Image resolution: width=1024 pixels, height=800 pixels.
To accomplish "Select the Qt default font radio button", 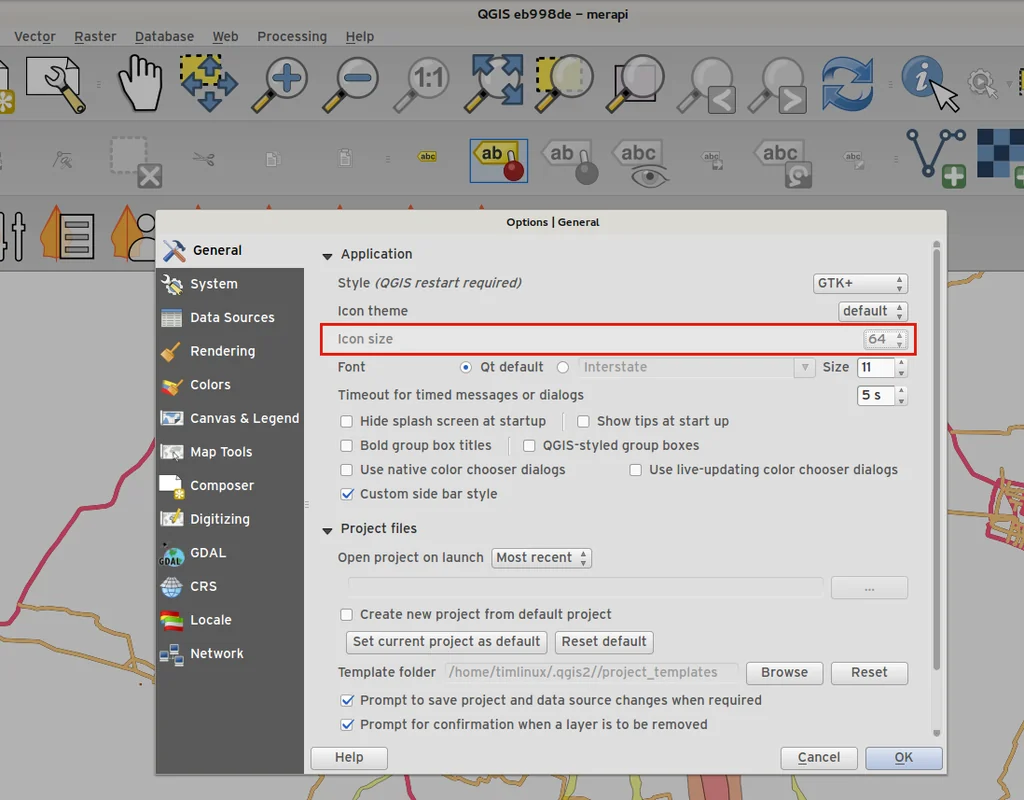I will [466, 367].
